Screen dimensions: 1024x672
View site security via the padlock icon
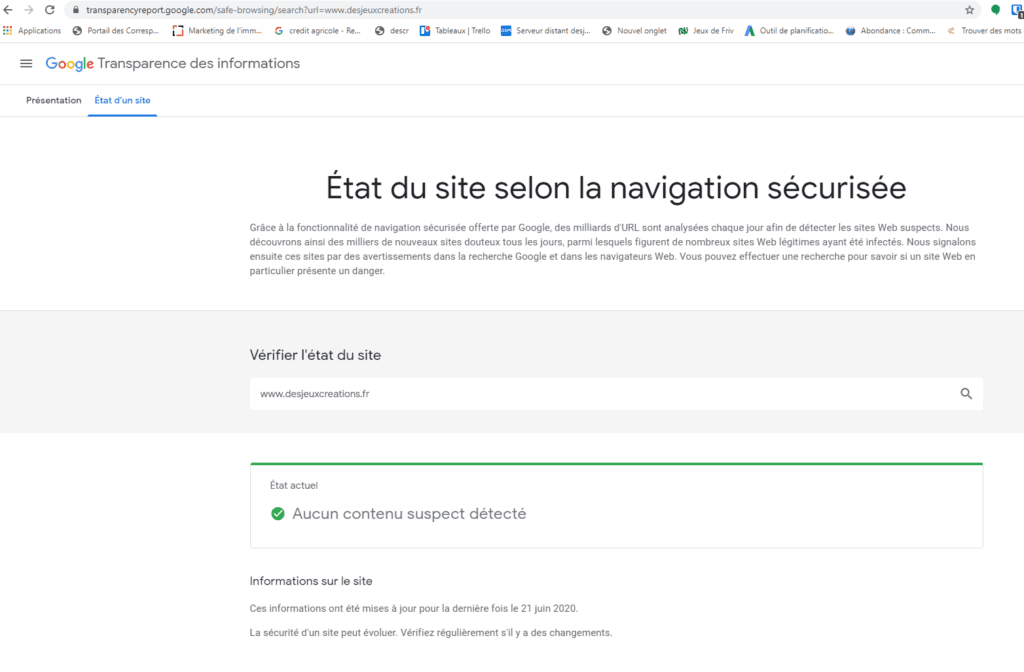[76, 10]
